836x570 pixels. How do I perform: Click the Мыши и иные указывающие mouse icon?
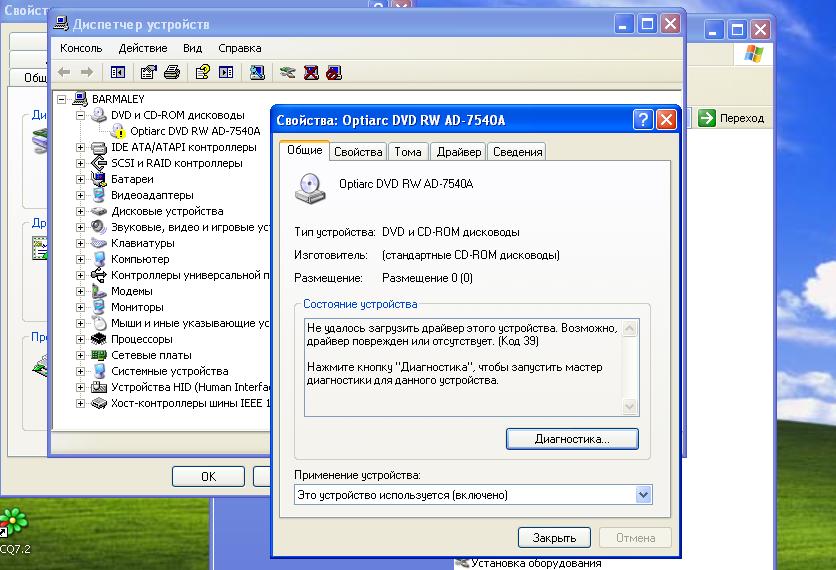pyautogui.click(x=99, y=323)
